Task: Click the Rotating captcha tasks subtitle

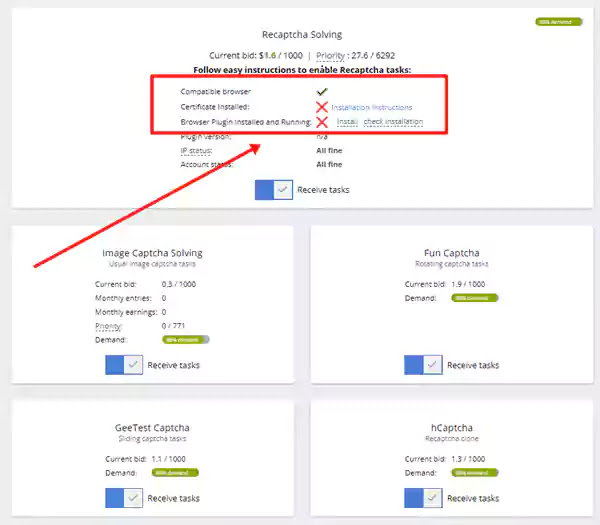Action: pyautogui.click(x=452, y=264)
